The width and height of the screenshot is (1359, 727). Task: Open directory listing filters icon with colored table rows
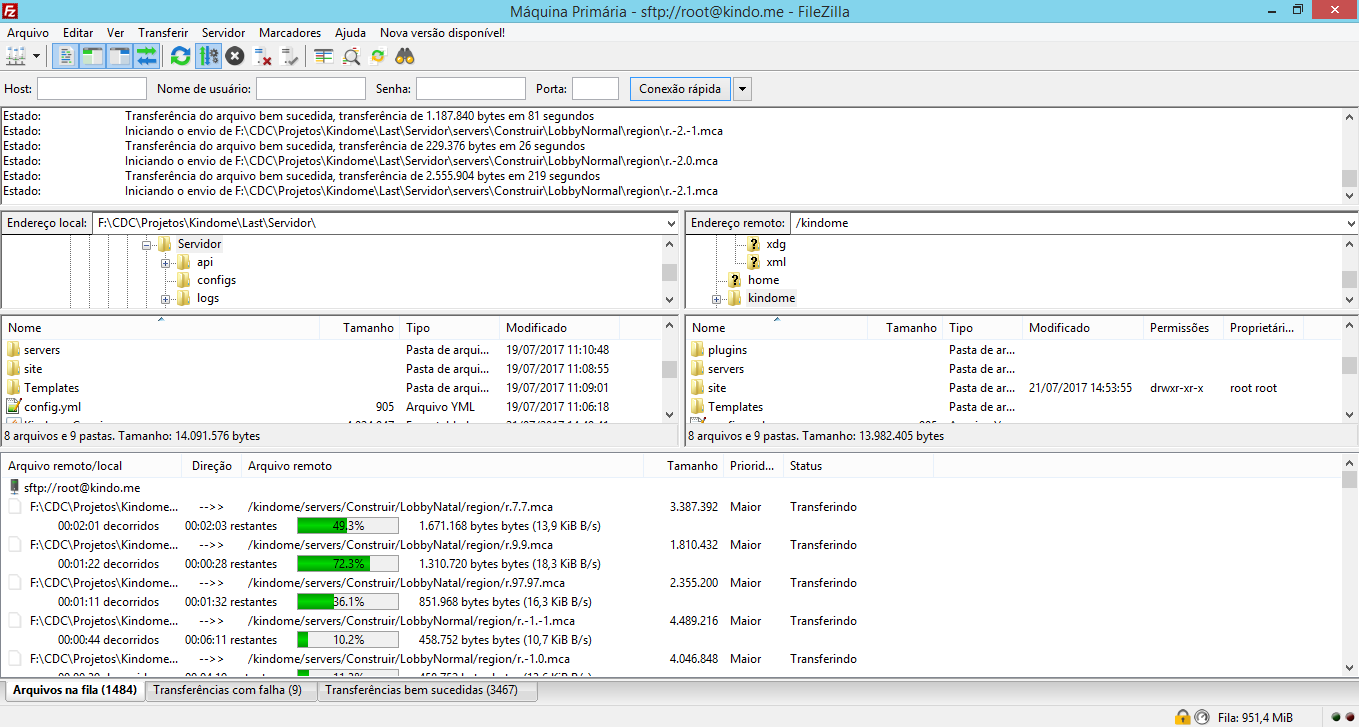pos(323,56)
